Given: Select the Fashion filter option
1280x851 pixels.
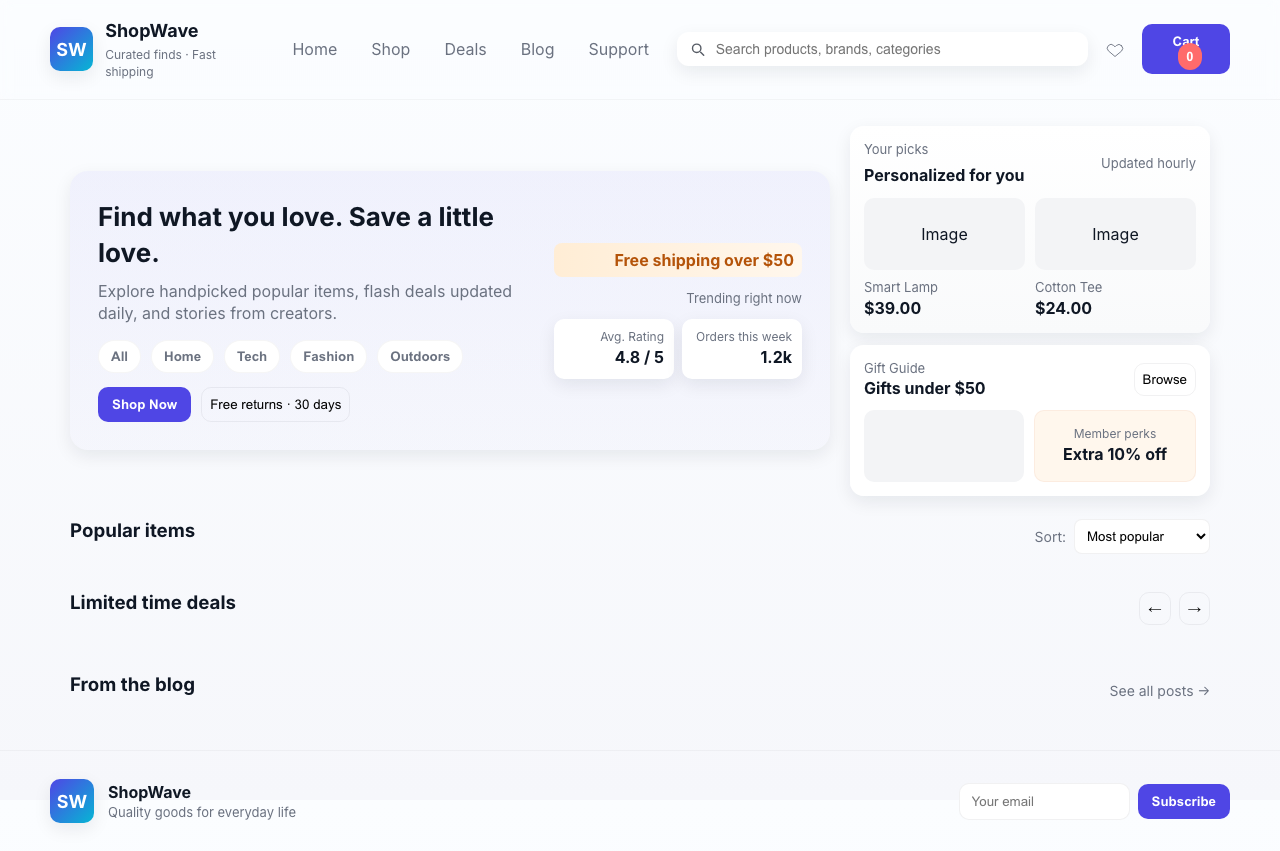Looking at the screenshot, I should pyautogui.click(x=328, y=356).
